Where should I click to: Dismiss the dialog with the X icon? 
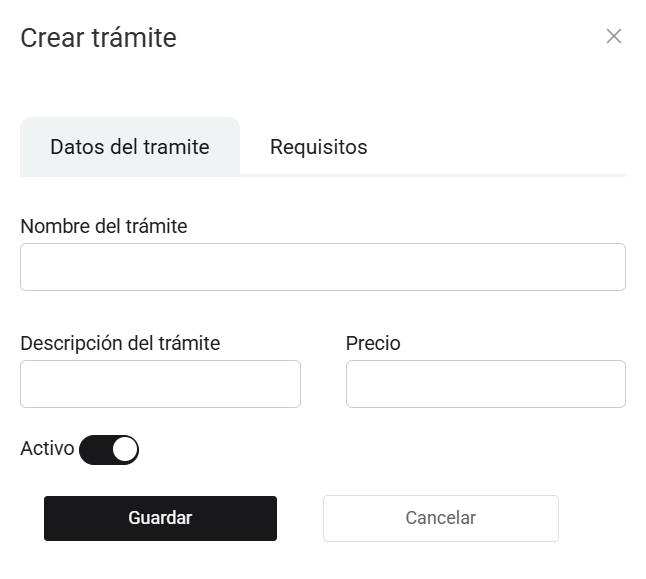(614, 37)
